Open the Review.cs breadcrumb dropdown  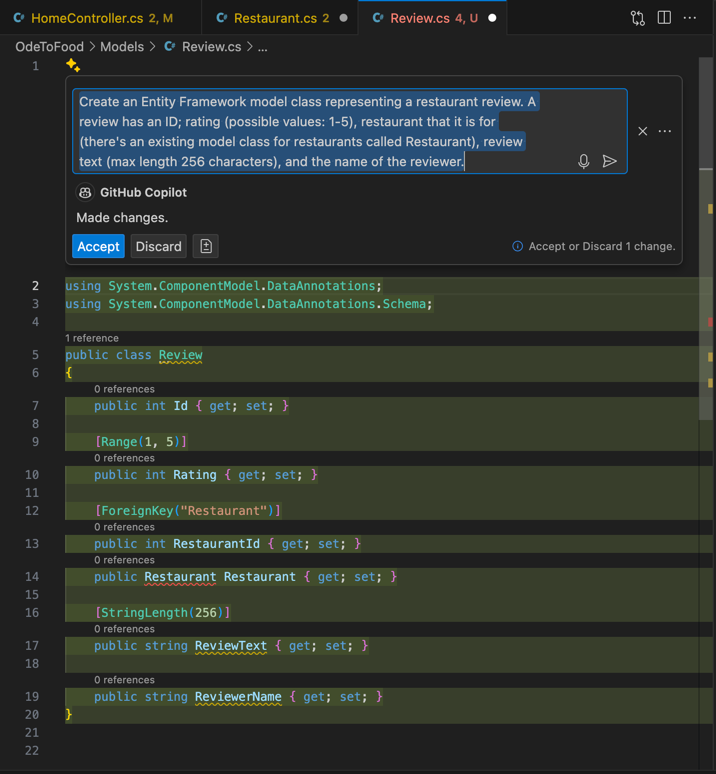(211, 47)
